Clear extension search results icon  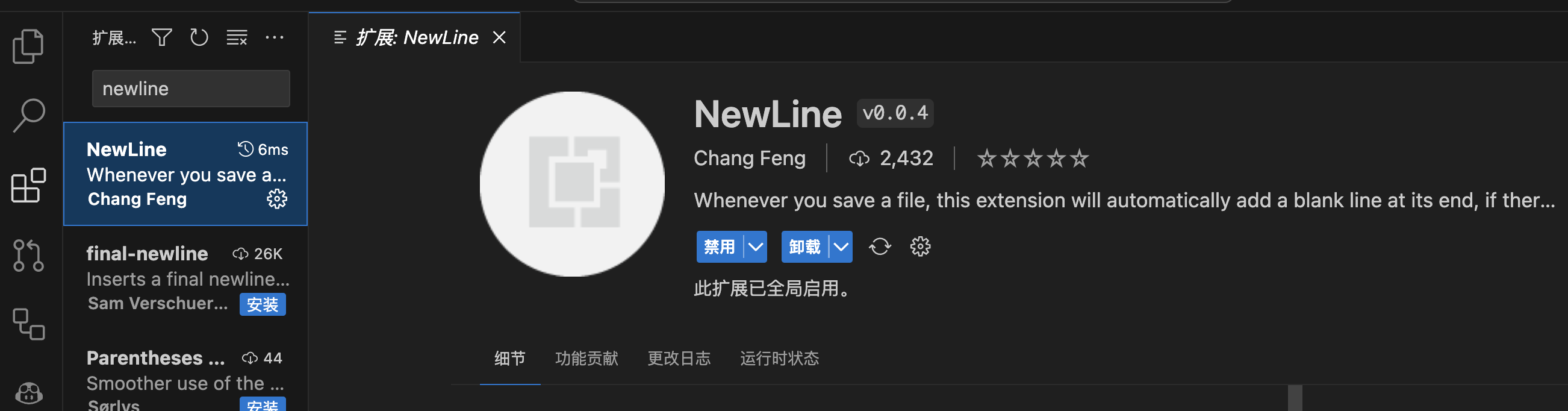click(237, 38)
